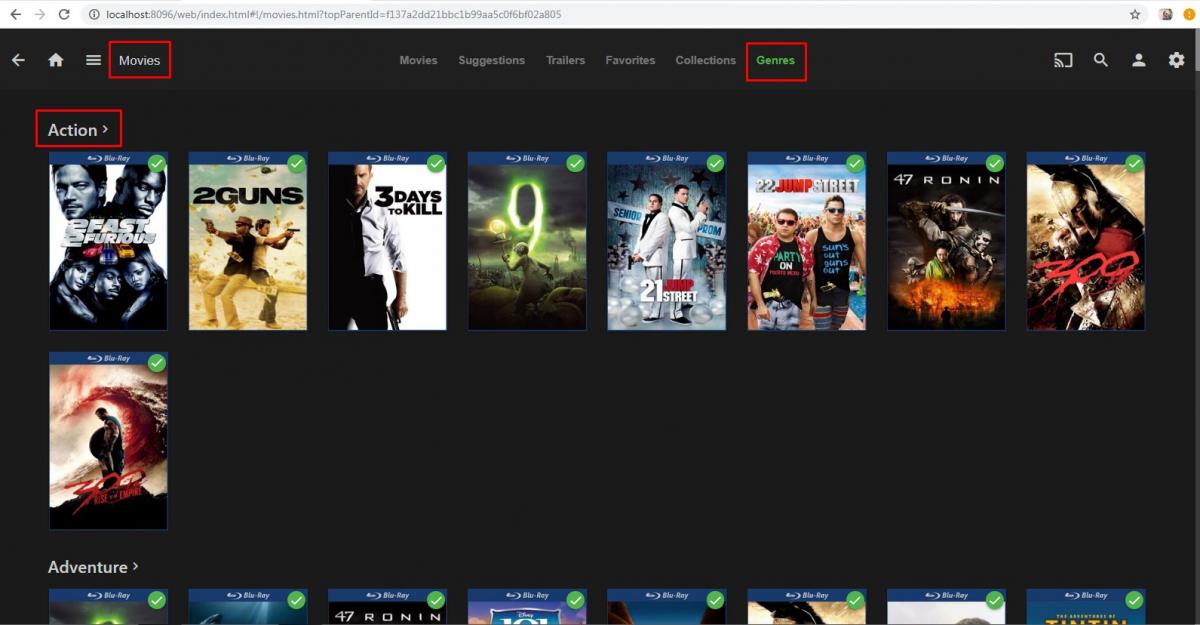Image resolution: width=1200 pixels, height=625 pixels.
Task: View site information icon in address bar
Action: [94, 15]
